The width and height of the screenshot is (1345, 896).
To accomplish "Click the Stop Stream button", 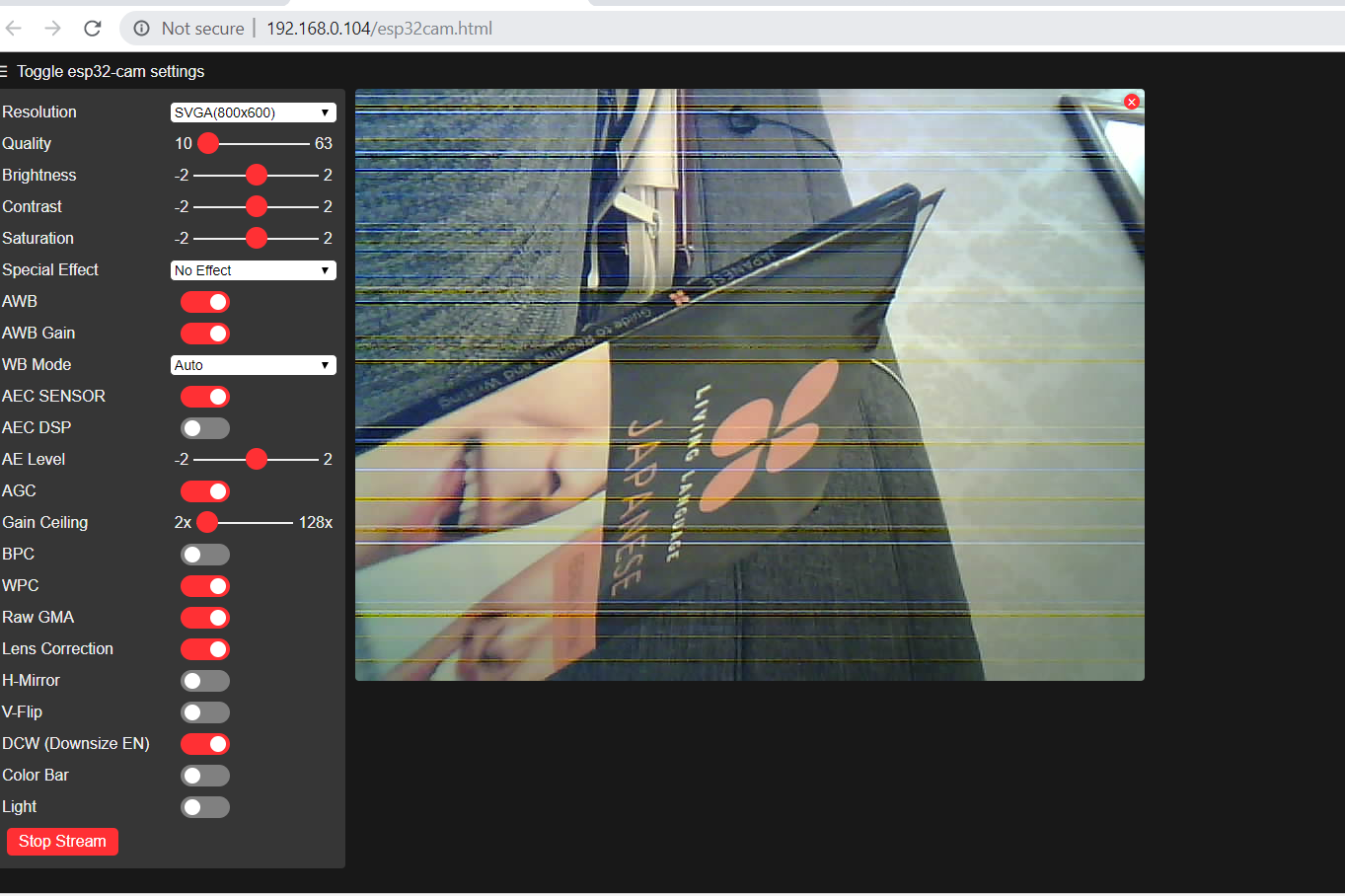I will 62,842.
